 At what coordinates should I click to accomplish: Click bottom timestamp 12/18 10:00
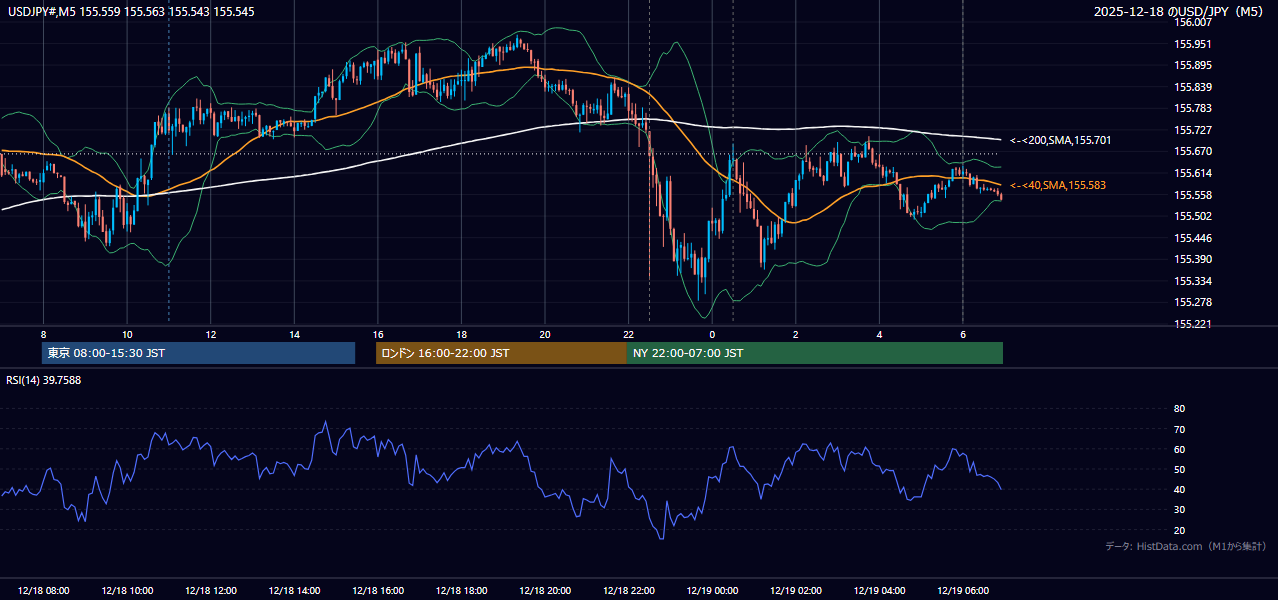pos(127,591)
